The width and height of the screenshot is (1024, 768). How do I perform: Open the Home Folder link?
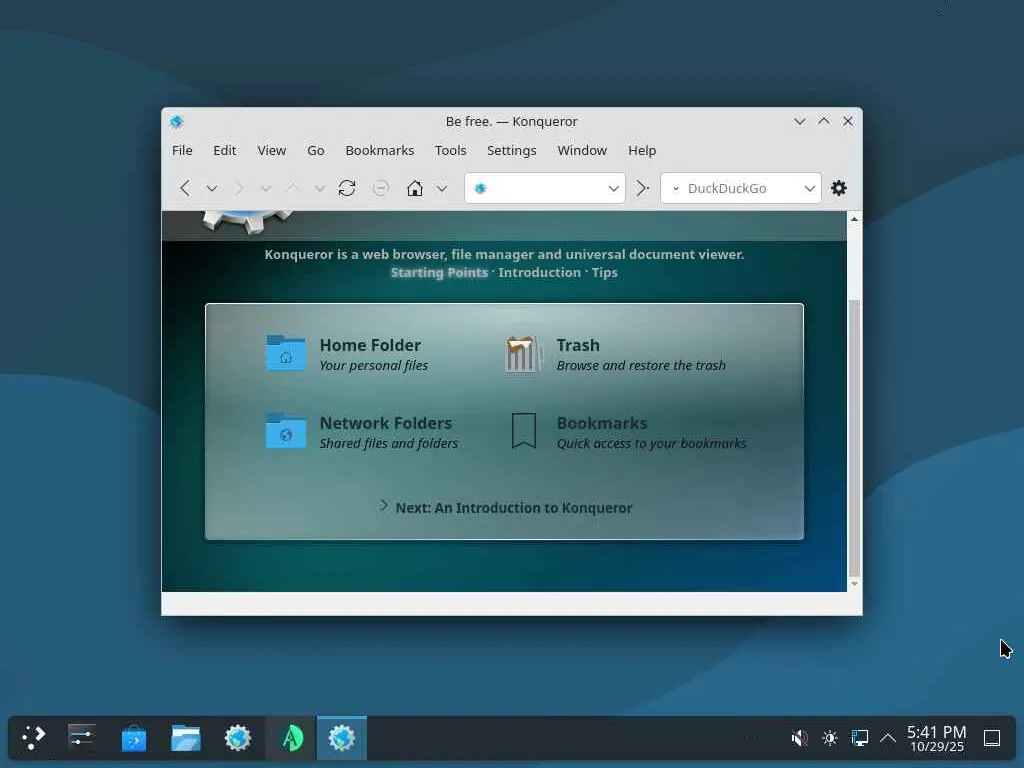point(370,345)
